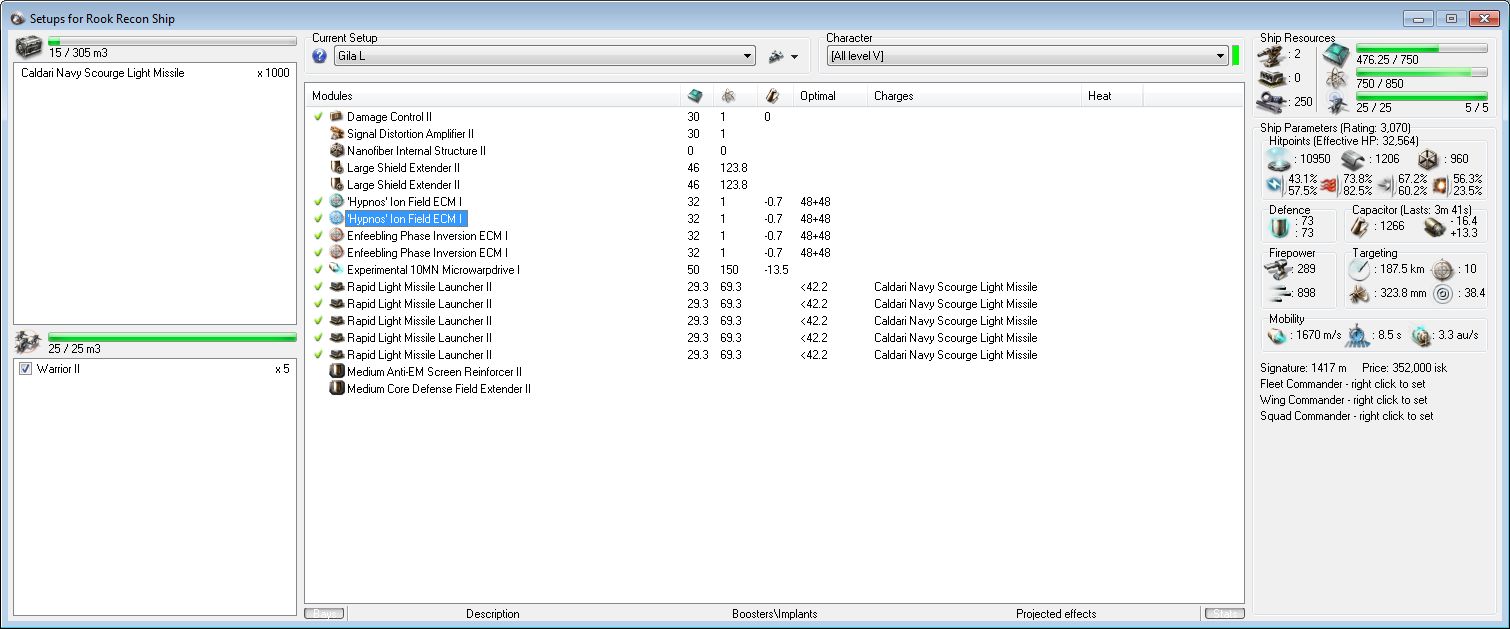Toggle the Experimental 10MN Microwarpdrive I checkmark
The height and width of the screenshot is (629, 1510).
318,270
